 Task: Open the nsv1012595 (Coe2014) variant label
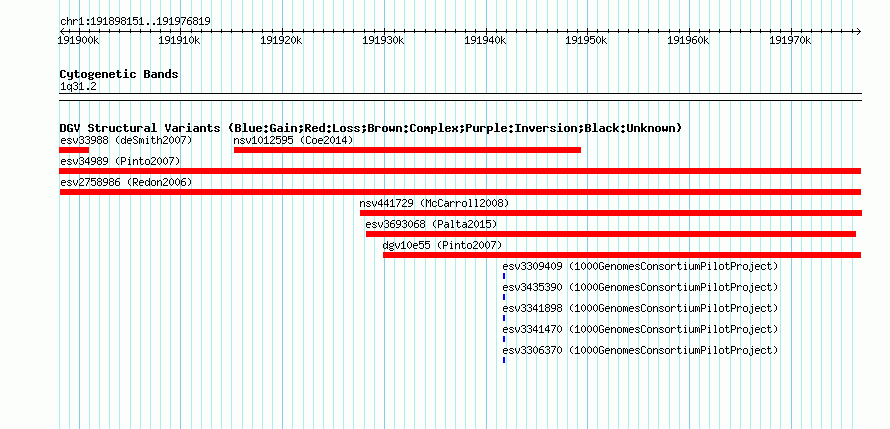tap(293, 140)
